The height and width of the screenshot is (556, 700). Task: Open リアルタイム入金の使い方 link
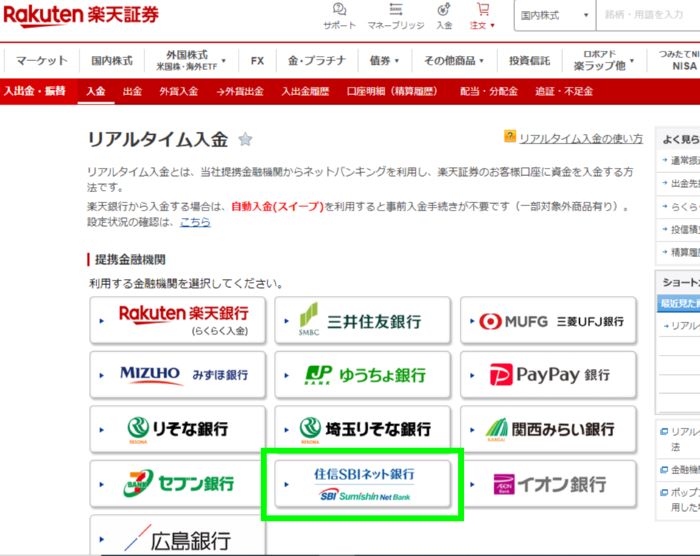(581, 139)
